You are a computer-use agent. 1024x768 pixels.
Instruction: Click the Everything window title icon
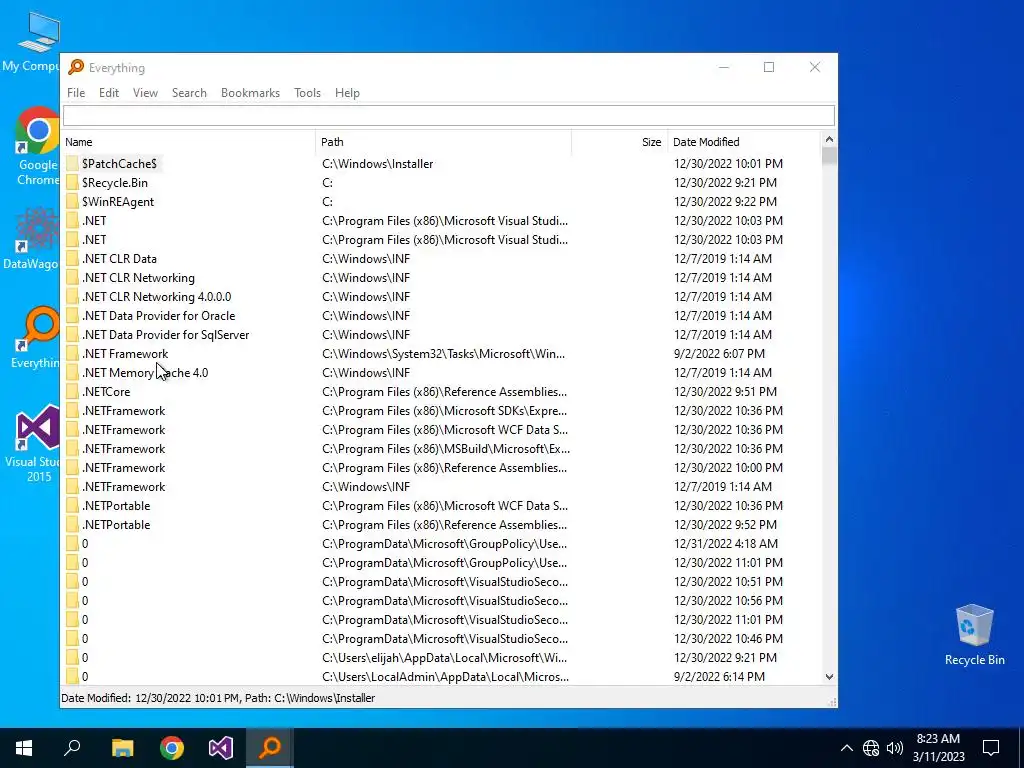click(x=76, y=67)
